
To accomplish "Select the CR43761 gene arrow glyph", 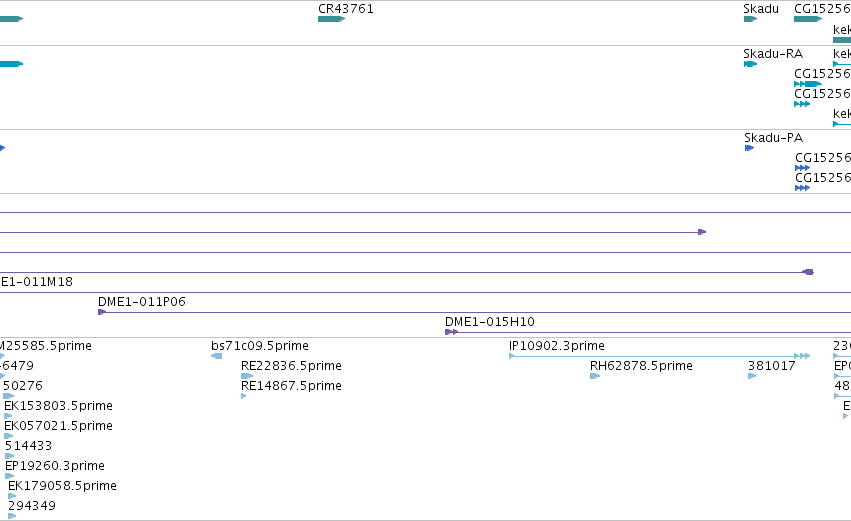I will (x=332, y=19).
